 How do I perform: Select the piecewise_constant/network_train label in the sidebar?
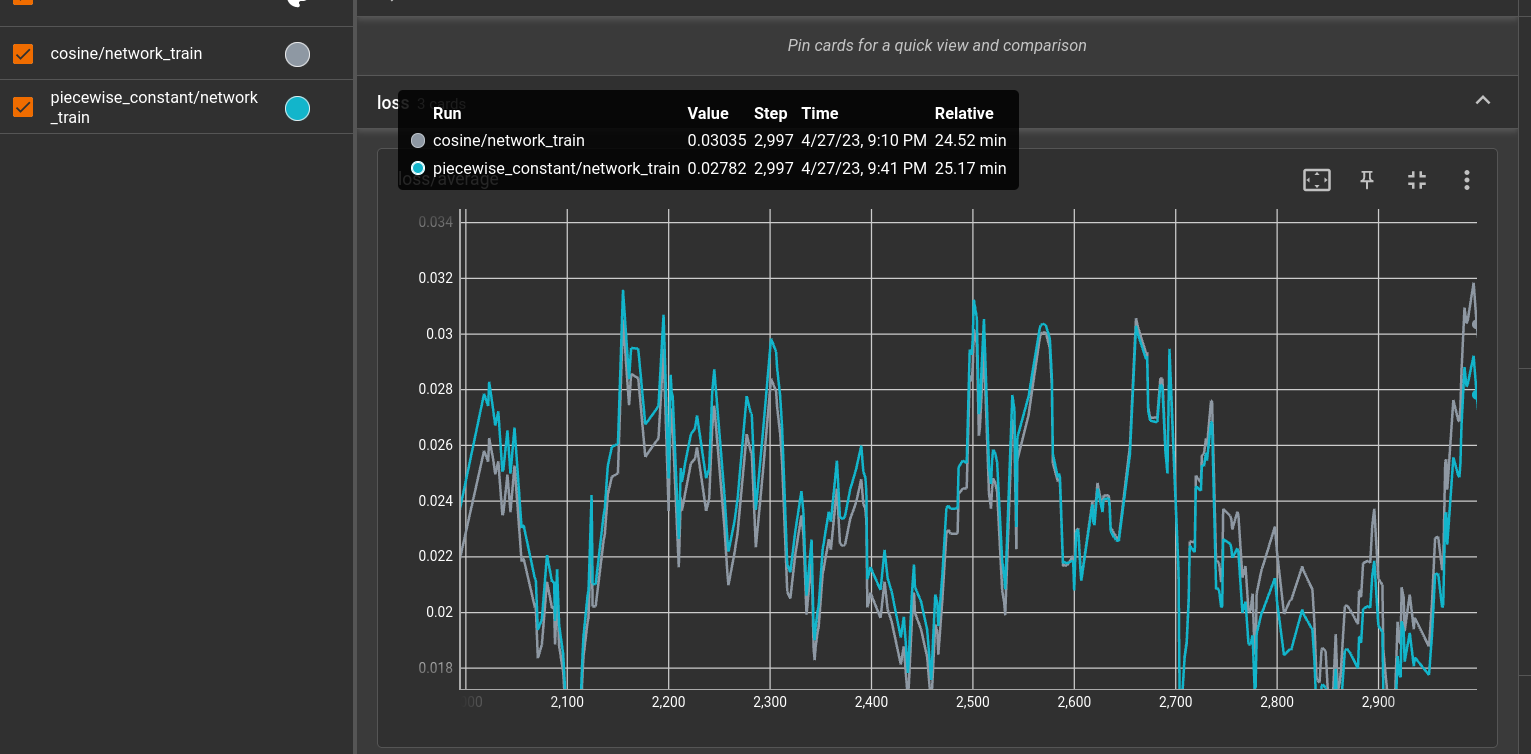click(154, 107)
